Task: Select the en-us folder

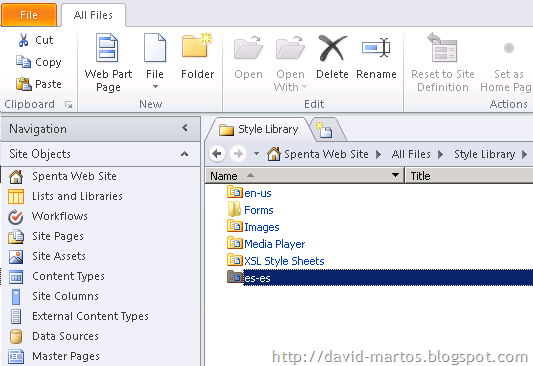Action: [x=258, y=193]
